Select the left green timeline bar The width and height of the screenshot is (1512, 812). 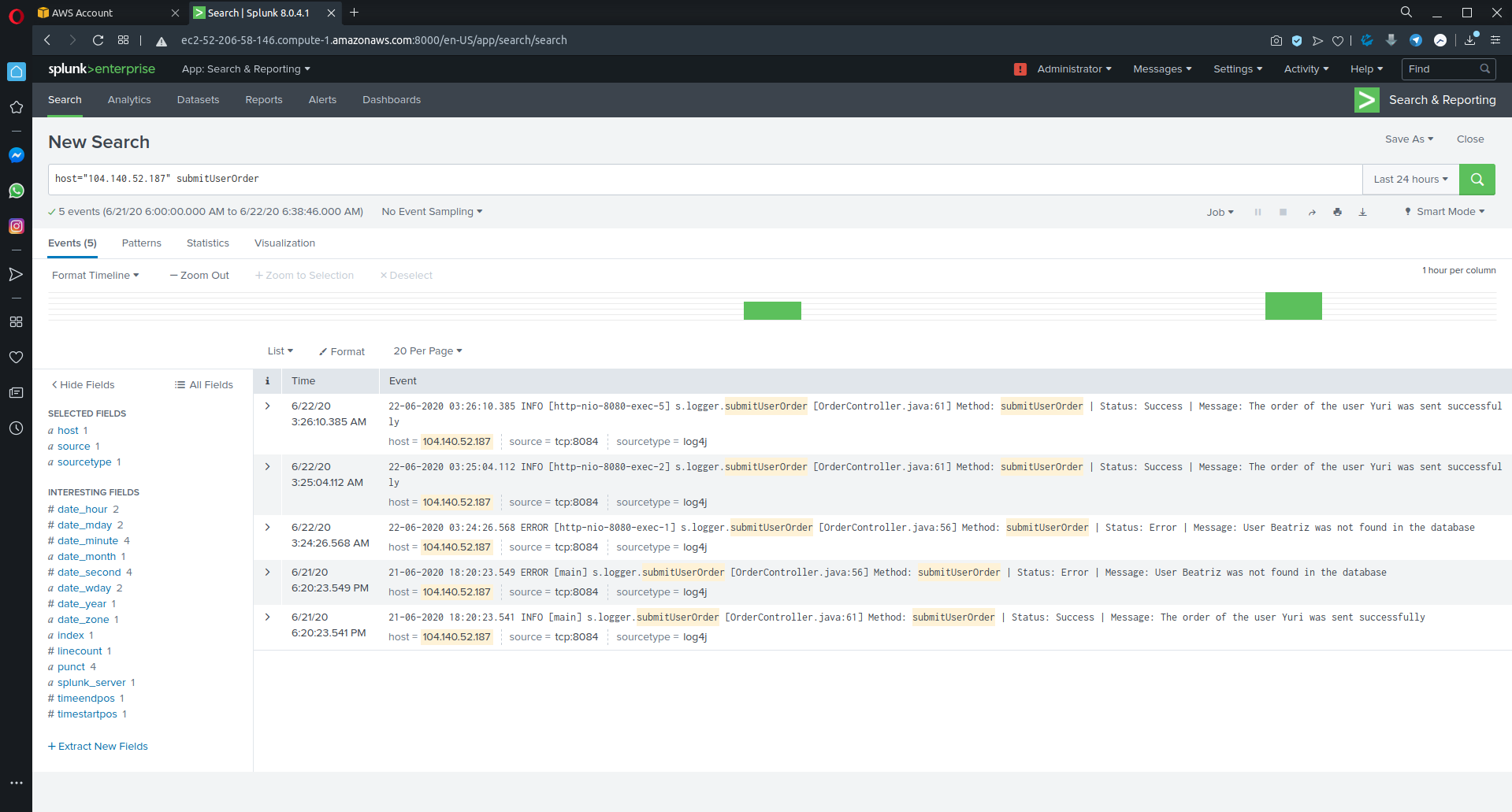pos(772,310)
